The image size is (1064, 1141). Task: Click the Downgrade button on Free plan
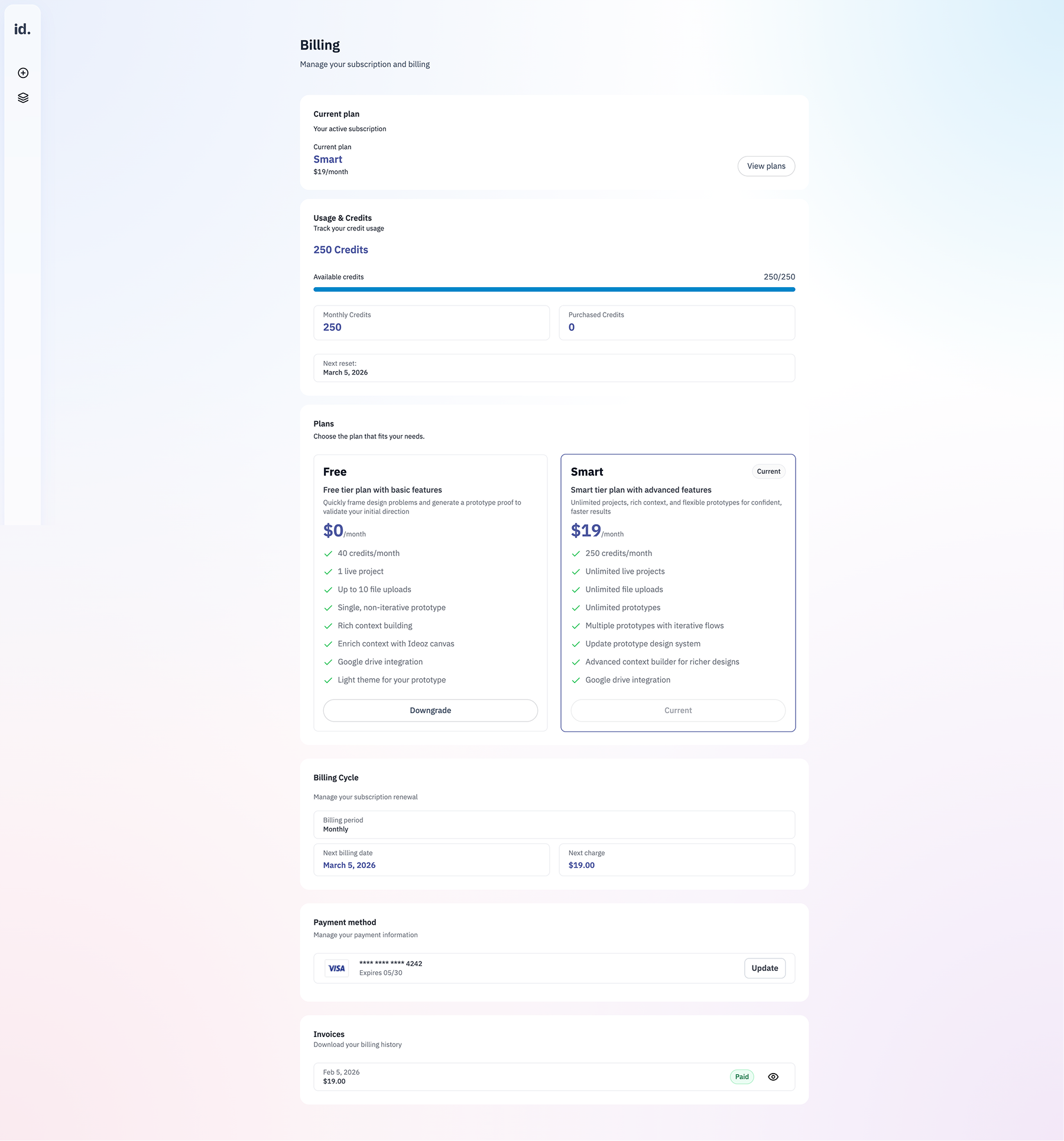coord(430,711)
